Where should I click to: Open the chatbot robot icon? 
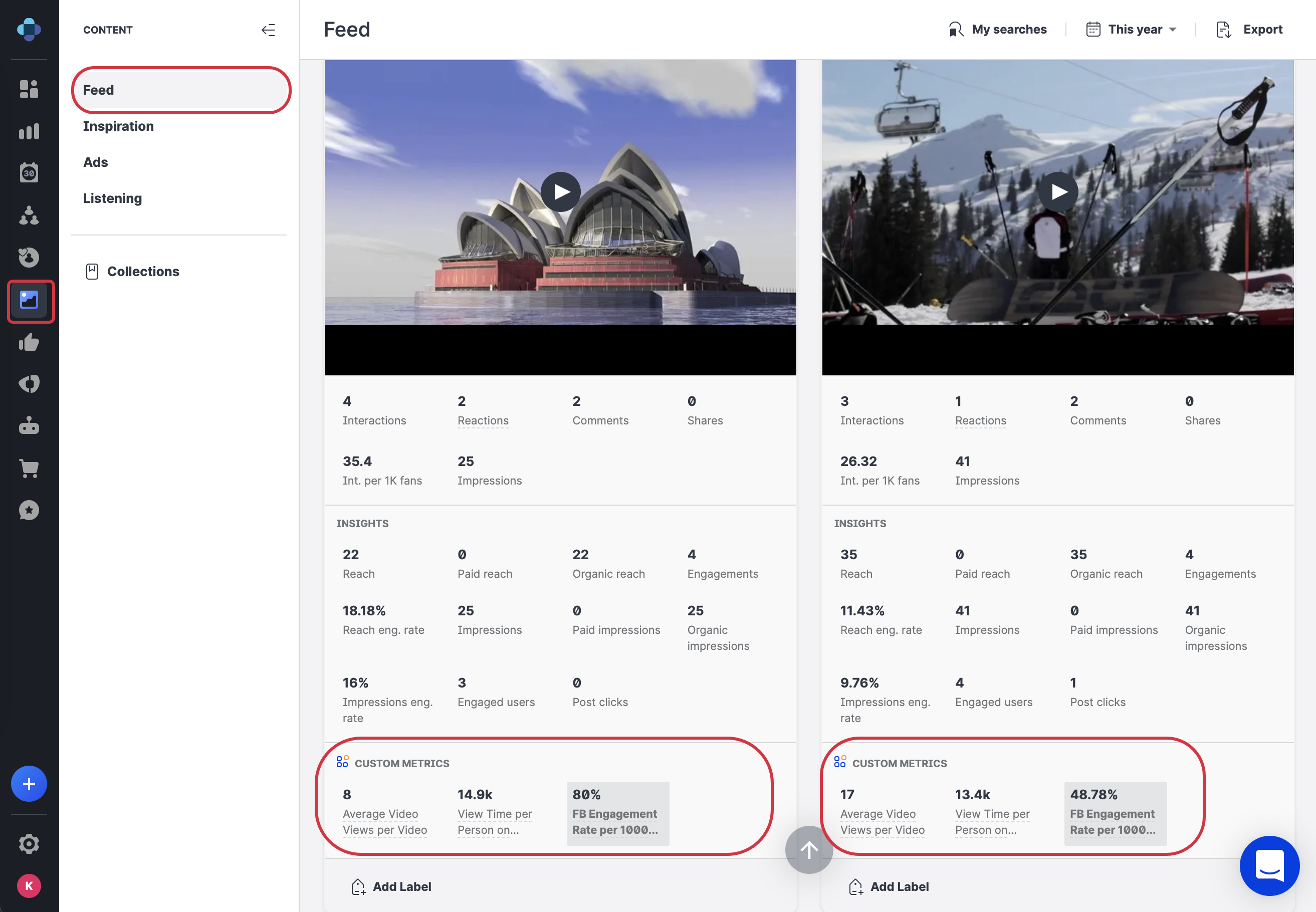pyautogui.click(x=29, y=426)
